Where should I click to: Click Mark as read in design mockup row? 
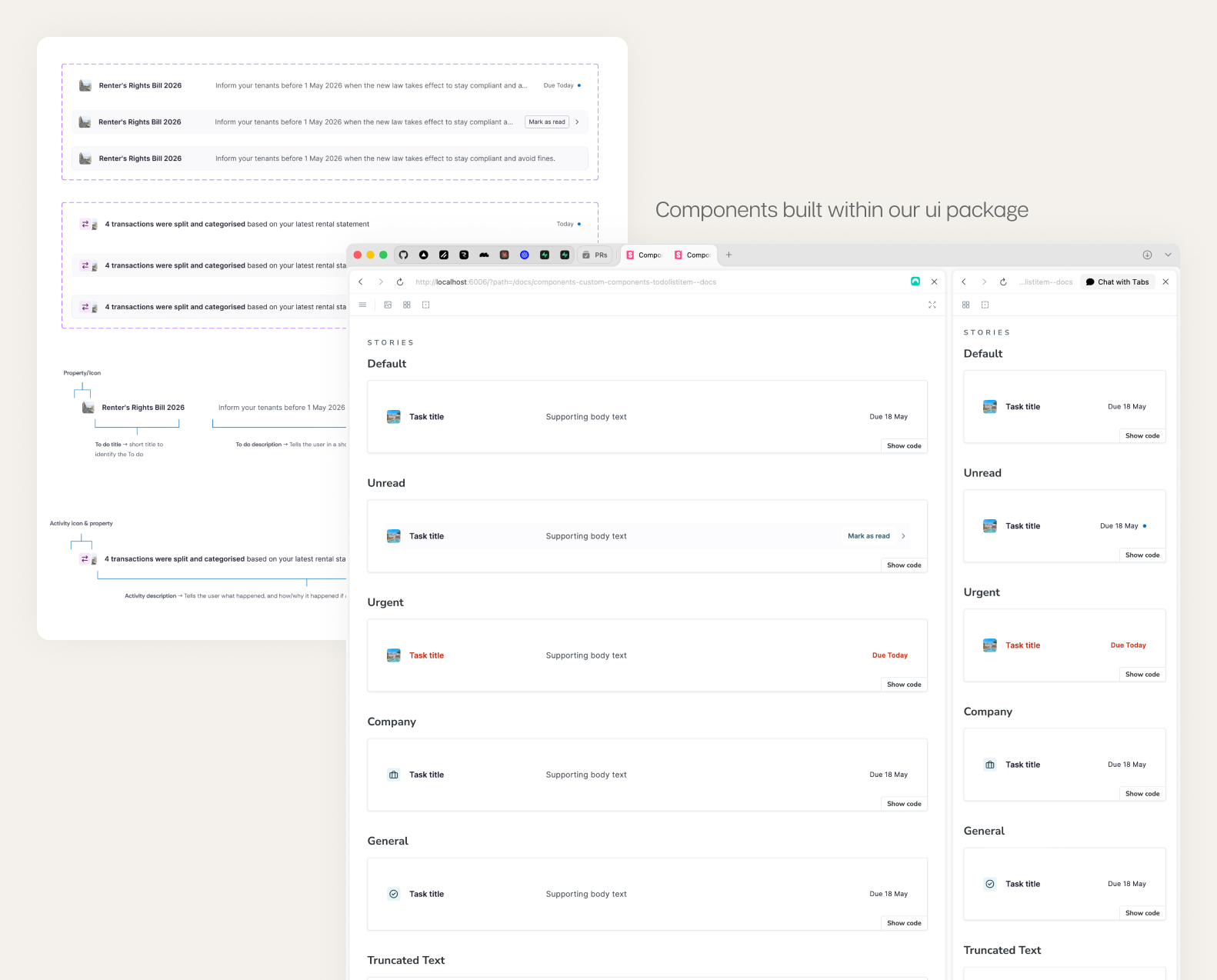[547, 122]
